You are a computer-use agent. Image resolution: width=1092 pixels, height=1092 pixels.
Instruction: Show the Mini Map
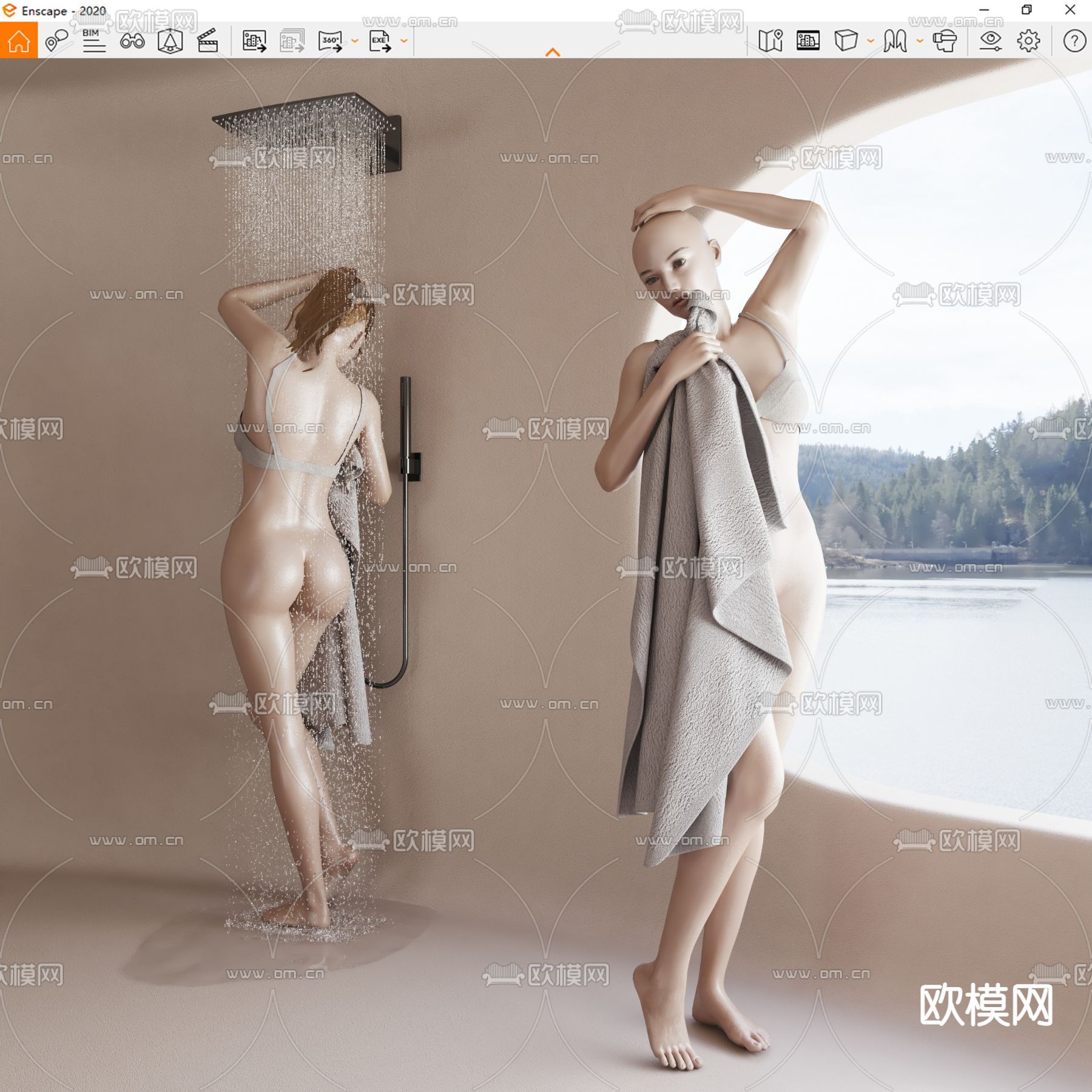coord(771,41)
